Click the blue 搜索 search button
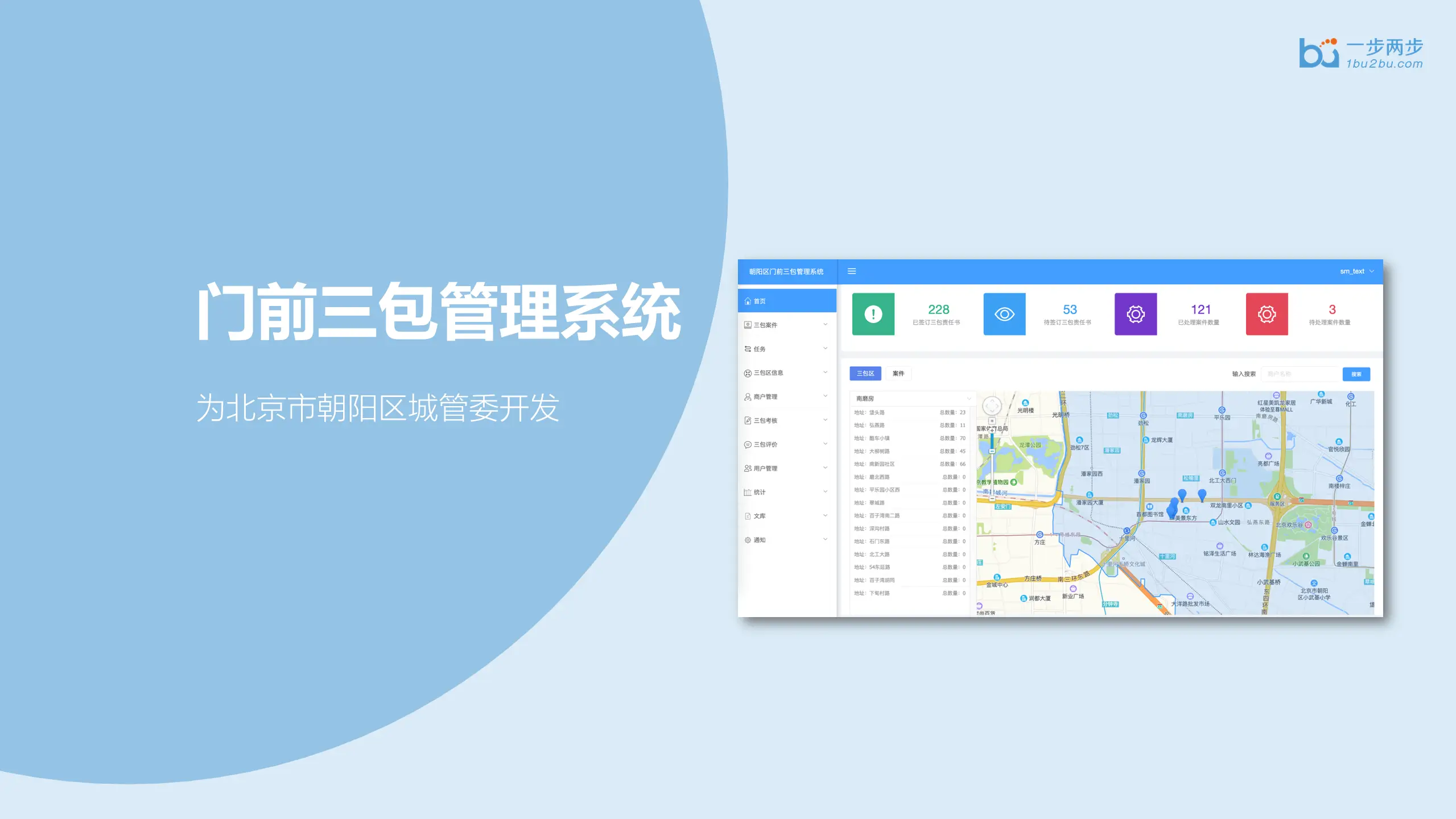 click(x=1356, y=374)
